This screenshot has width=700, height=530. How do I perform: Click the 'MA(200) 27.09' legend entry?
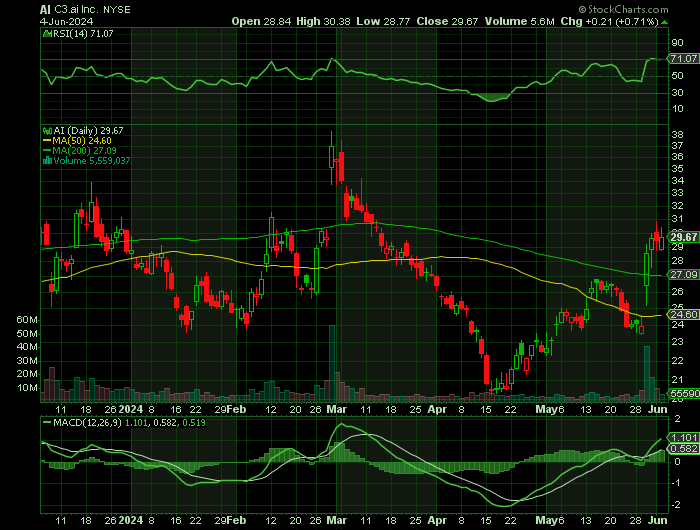coord(84,151)
